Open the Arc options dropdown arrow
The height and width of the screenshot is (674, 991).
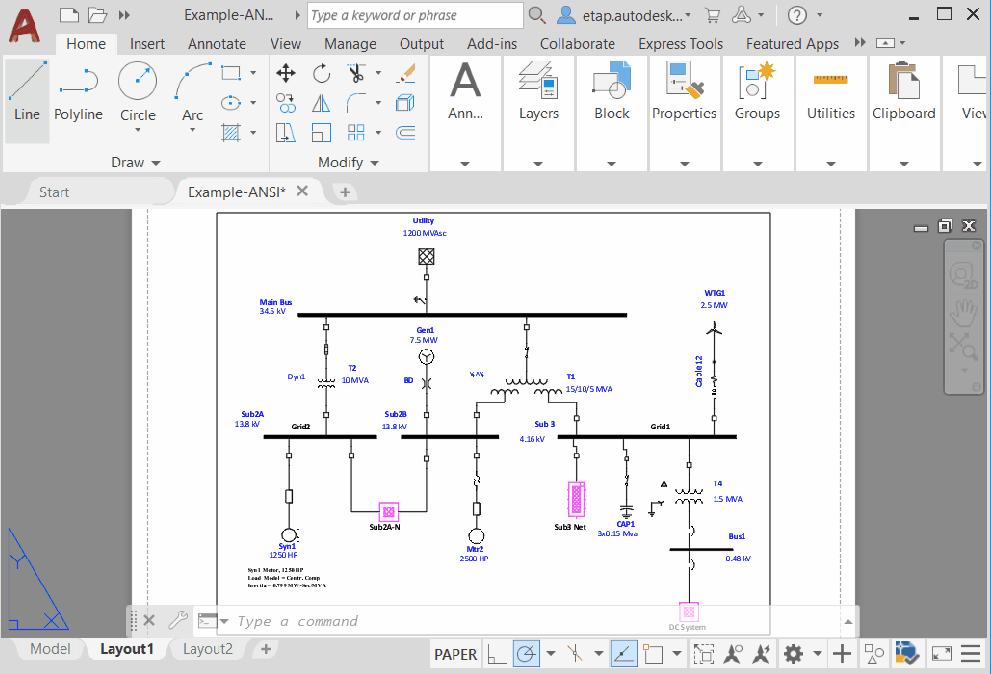pyautogui.click(x=192, y=132)
